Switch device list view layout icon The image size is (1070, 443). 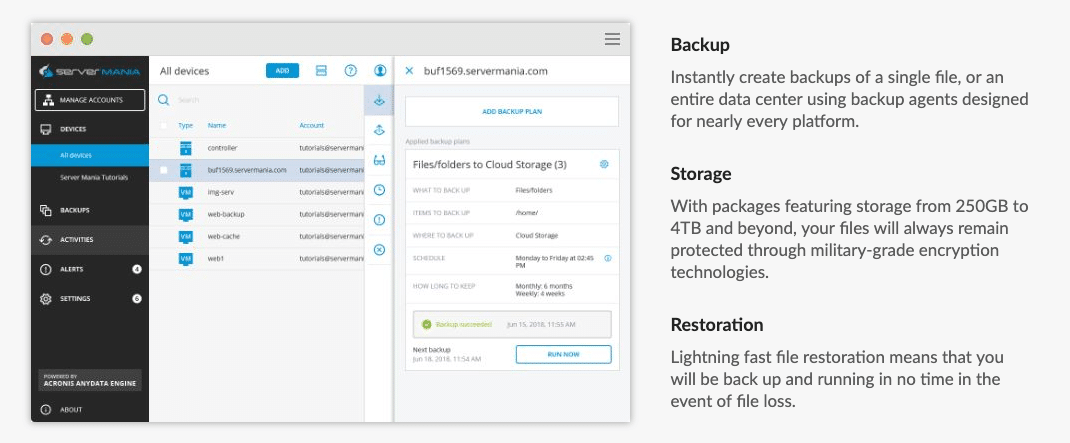click(x=321, y=71)
